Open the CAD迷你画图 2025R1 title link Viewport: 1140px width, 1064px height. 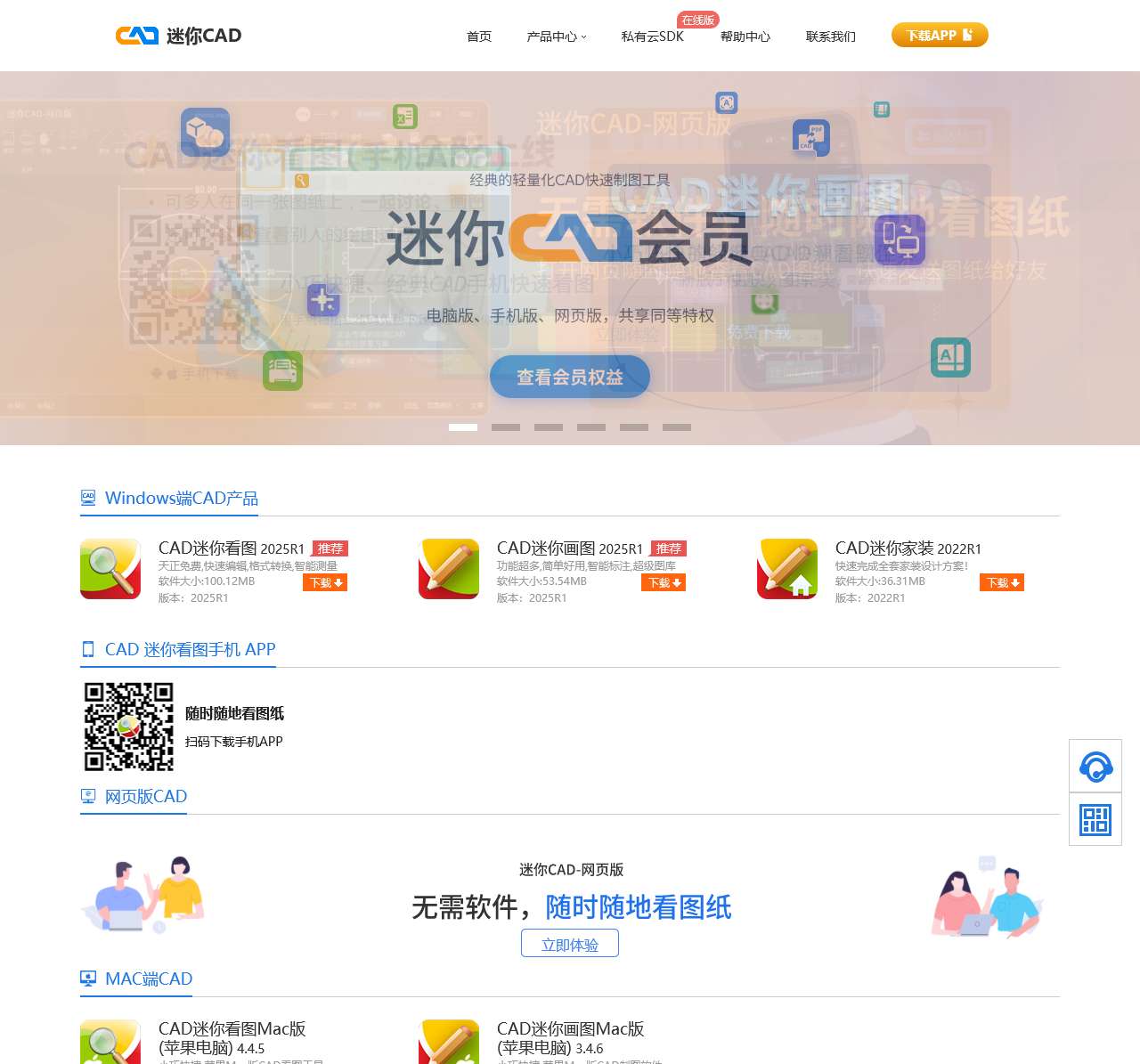570,548
